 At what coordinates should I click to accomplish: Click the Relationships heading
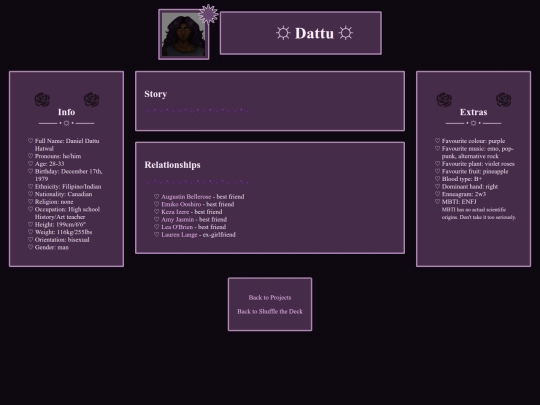[x=172, y=165]
